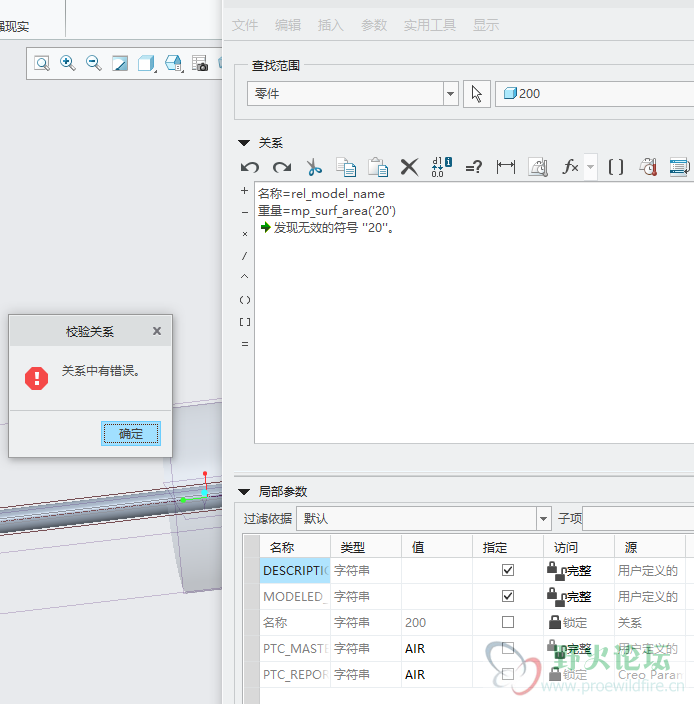Insert parameter from list brackets icon

616,167
